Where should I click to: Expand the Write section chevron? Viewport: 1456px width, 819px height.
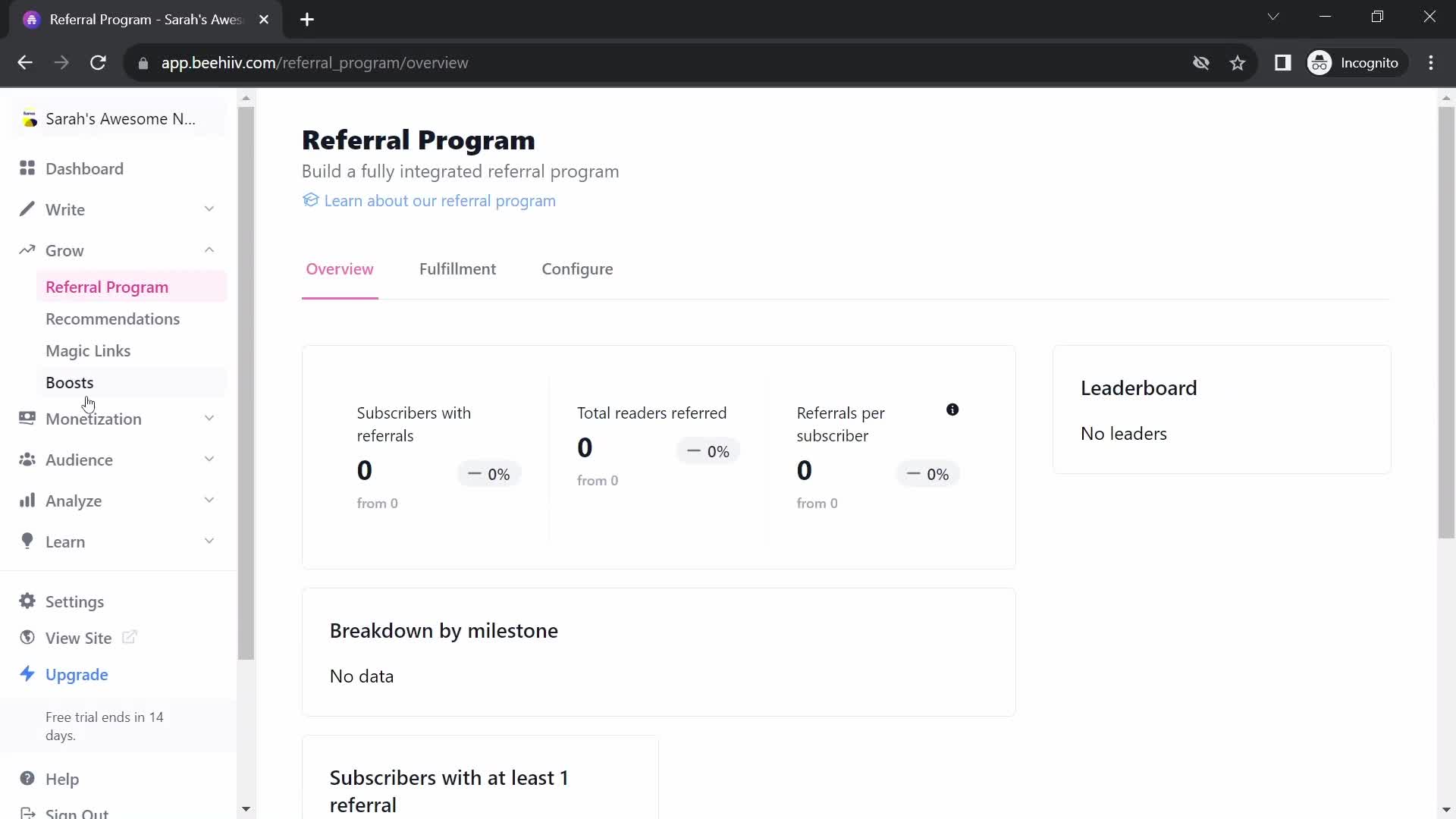point(210,210)
